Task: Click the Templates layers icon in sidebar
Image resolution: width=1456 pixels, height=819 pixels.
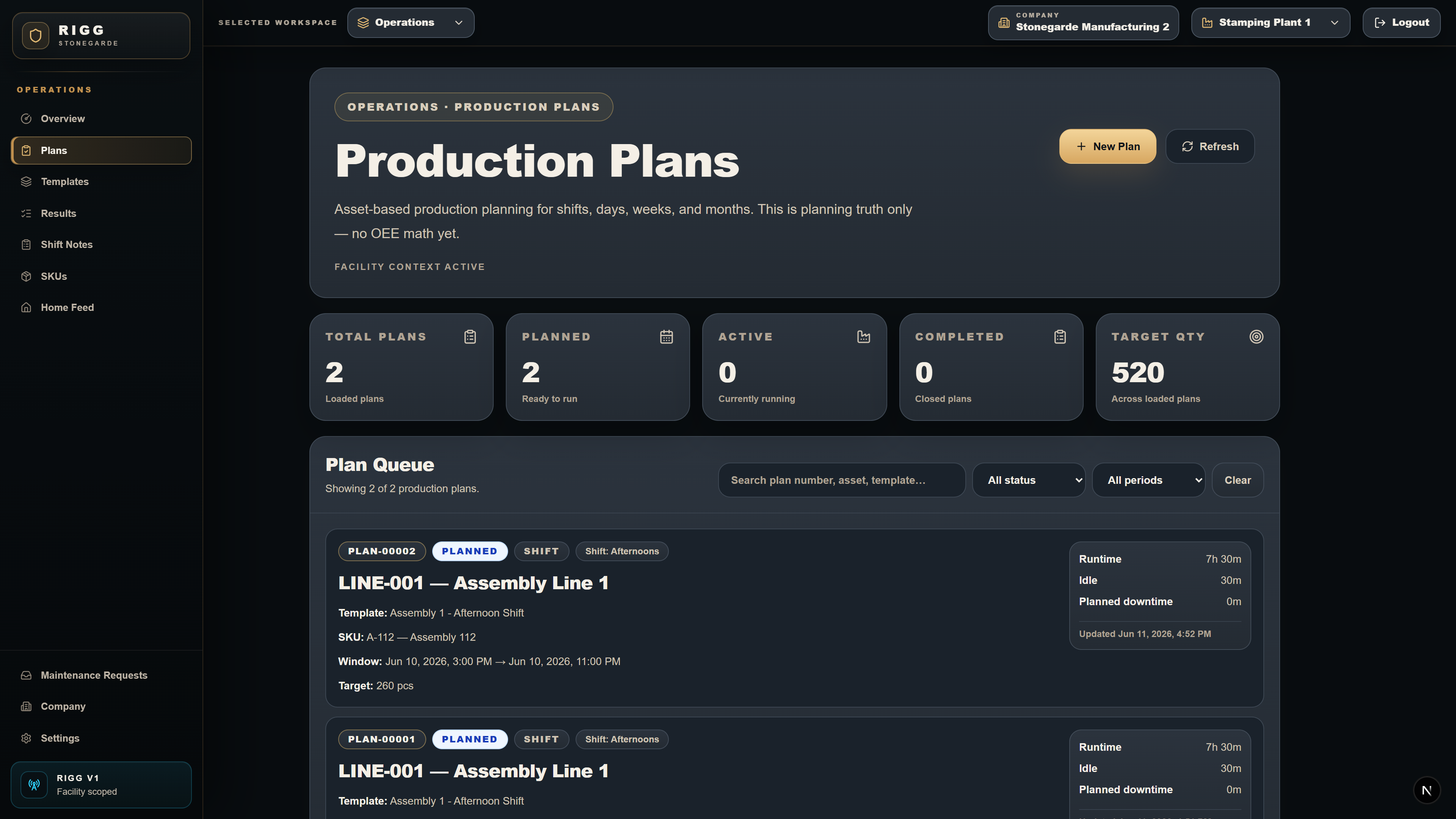Action: (x=26, y=182)
